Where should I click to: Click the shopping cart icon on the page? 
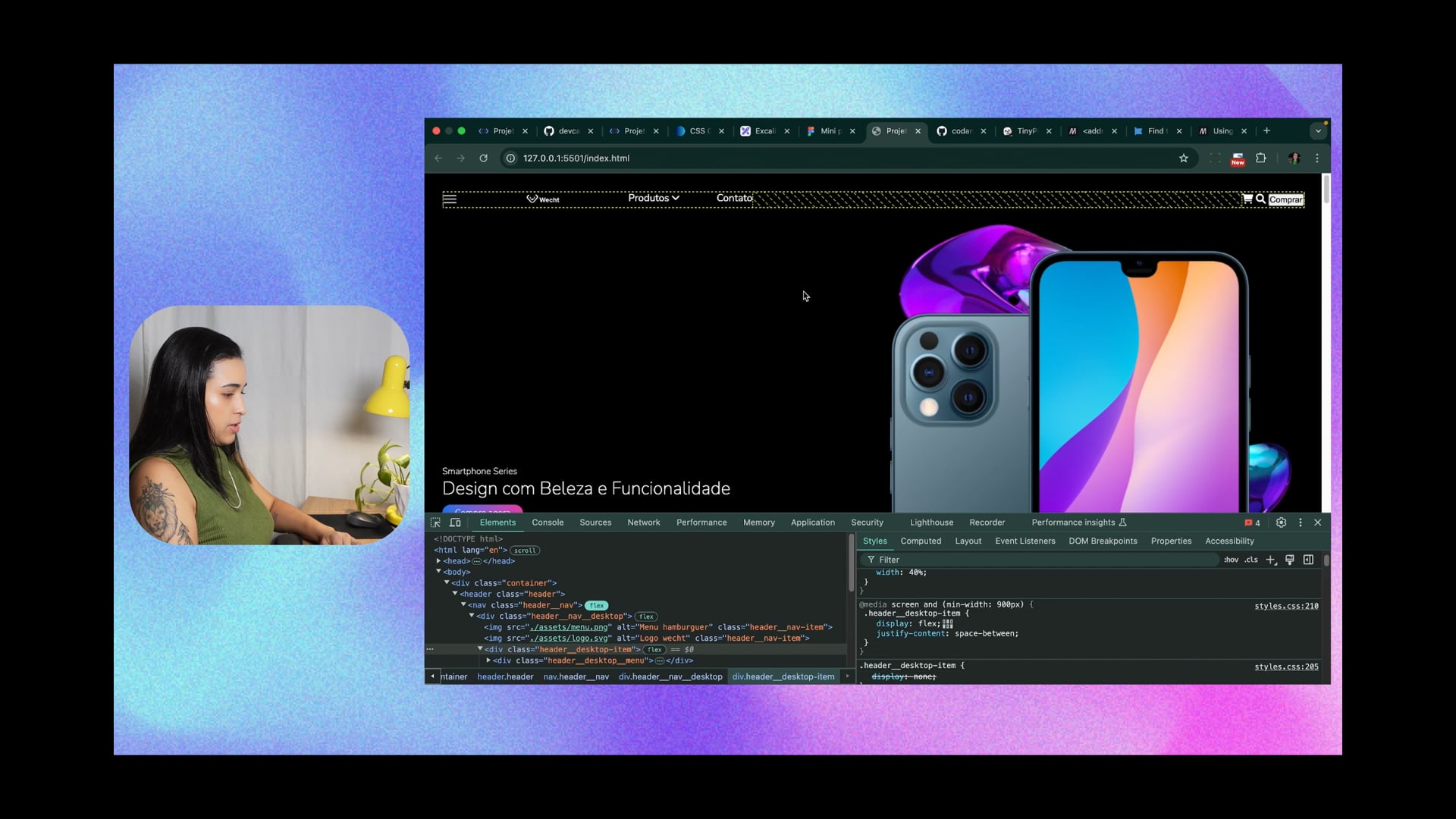pos(1247,199)
